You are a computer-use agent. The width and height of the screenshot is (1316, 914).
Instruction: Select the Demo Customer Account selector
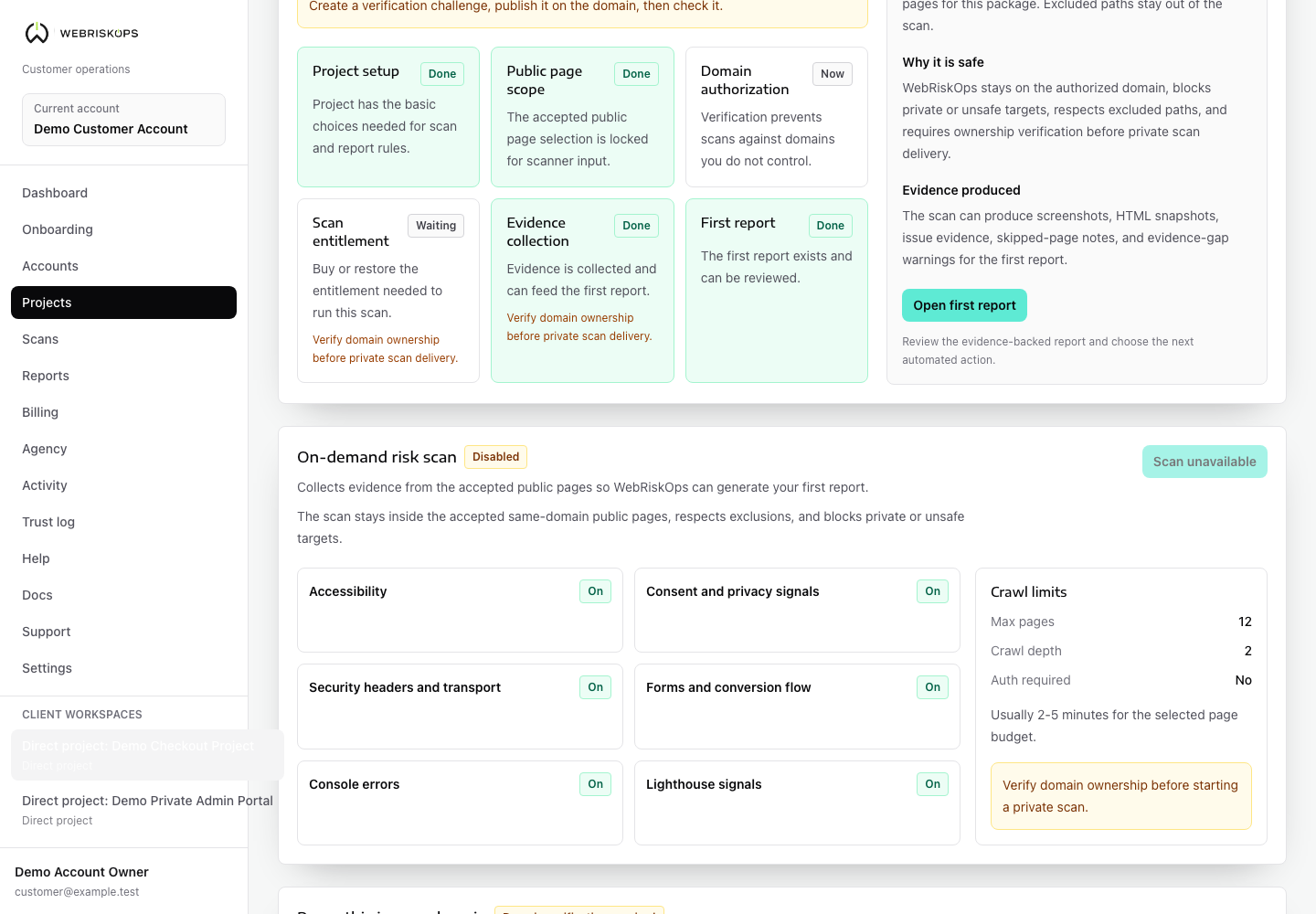click(x=123, y=120)
